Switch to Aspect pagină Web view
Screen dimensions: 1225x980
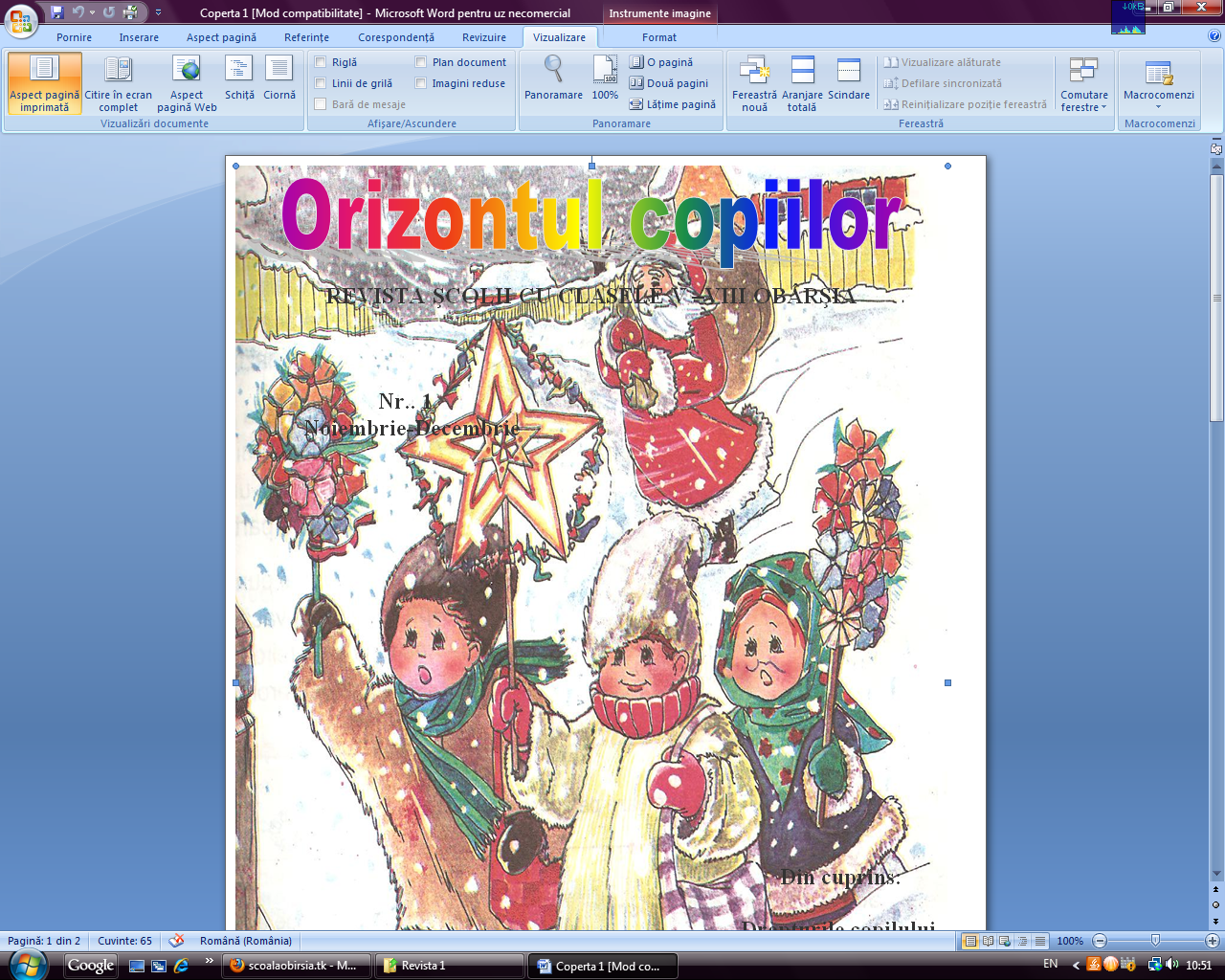[187, 83]
